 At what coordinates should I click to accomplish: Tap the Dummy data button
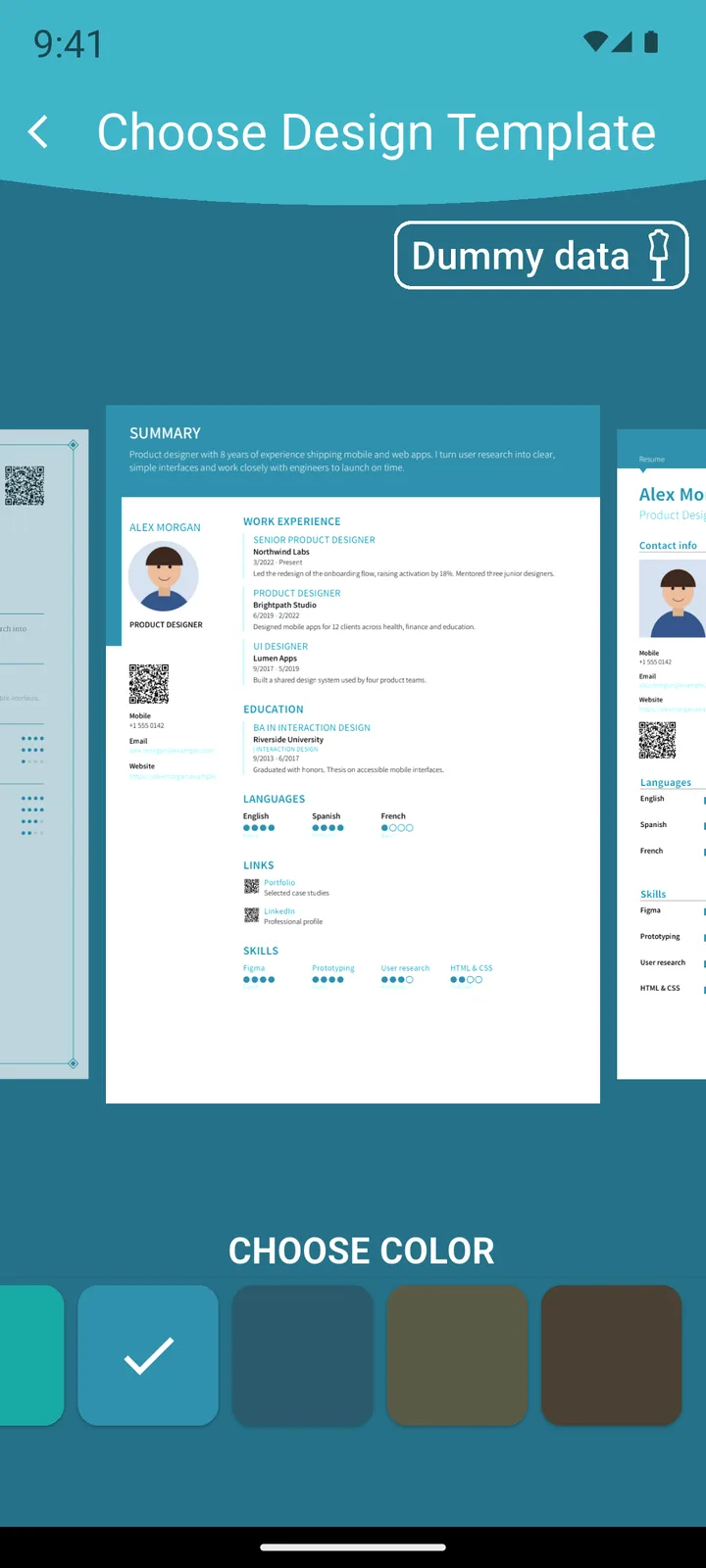(x=541, y=256)
